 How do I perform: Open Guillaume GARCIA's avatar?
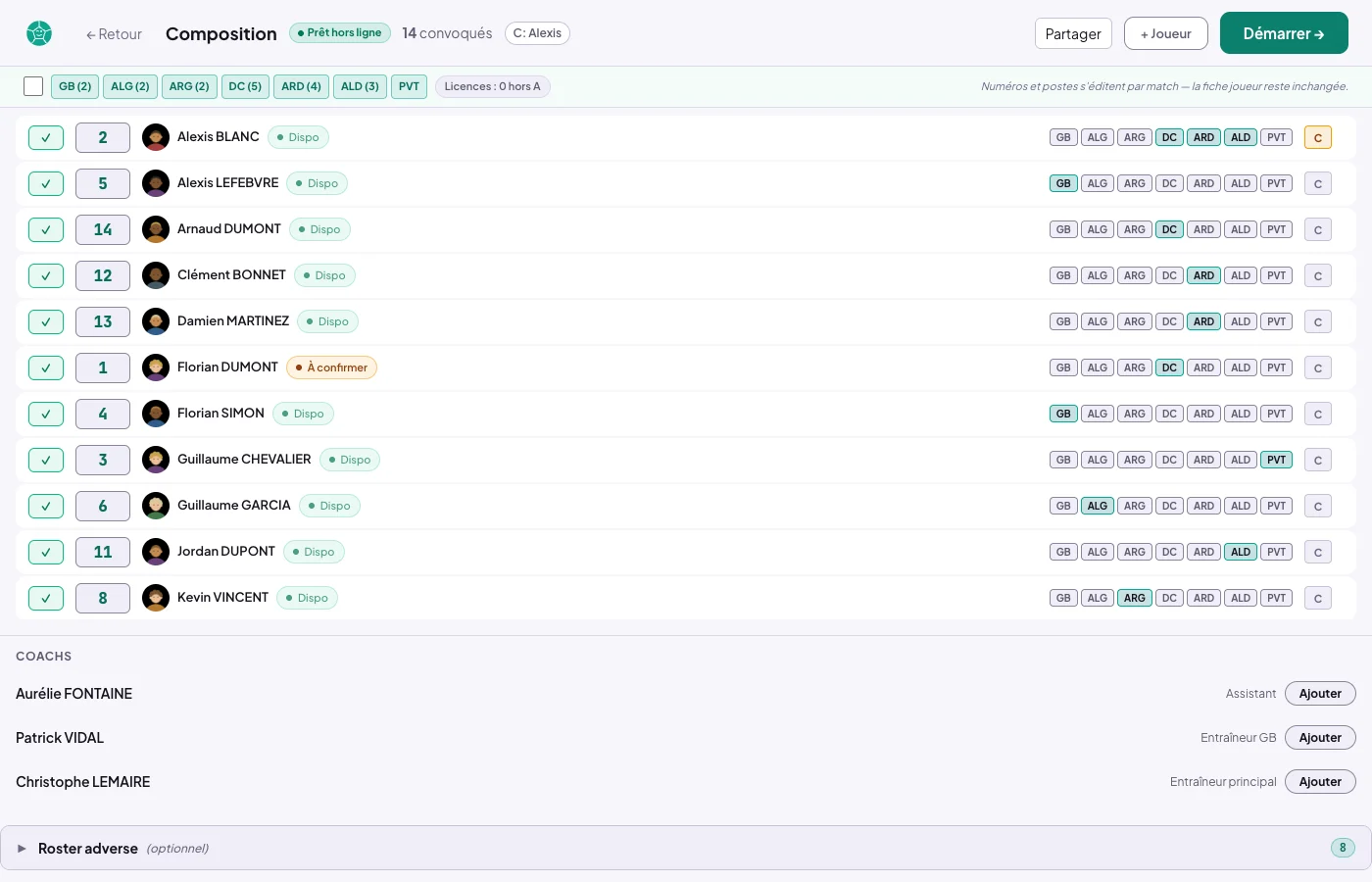pos(156,506)
